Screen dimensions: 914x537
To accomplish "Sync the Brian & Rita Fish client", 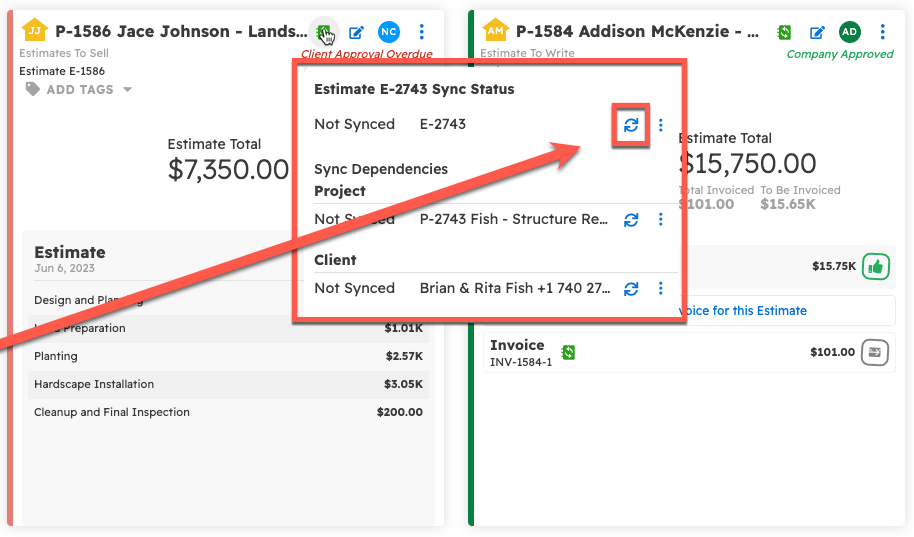I will point(631,289).
